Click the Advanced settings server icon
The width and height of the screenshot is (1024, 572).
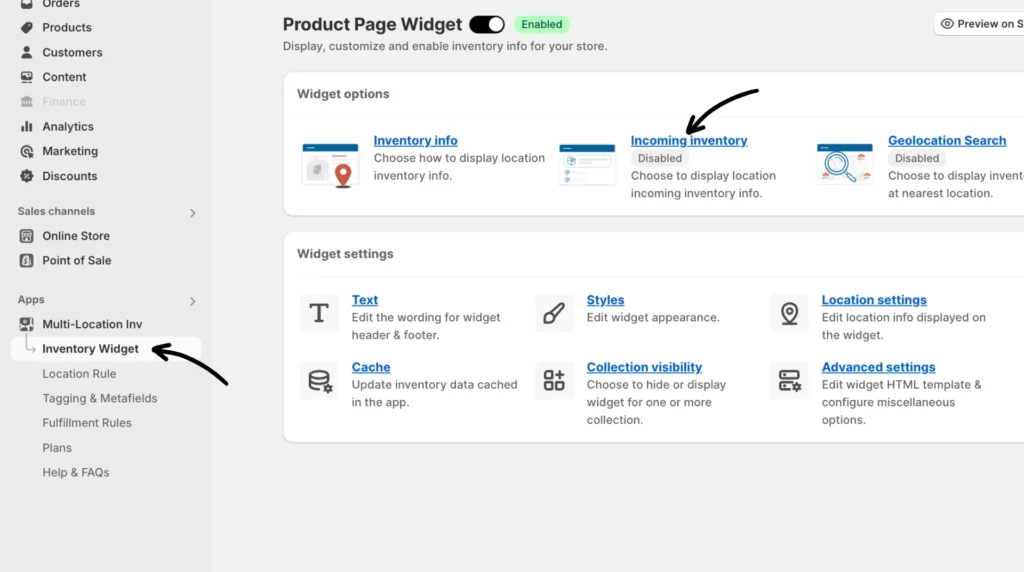[x=789, y=380]
